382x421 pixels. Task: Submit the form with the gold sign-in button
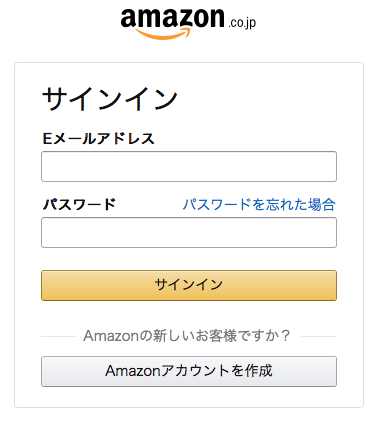[x=189, y=285]
